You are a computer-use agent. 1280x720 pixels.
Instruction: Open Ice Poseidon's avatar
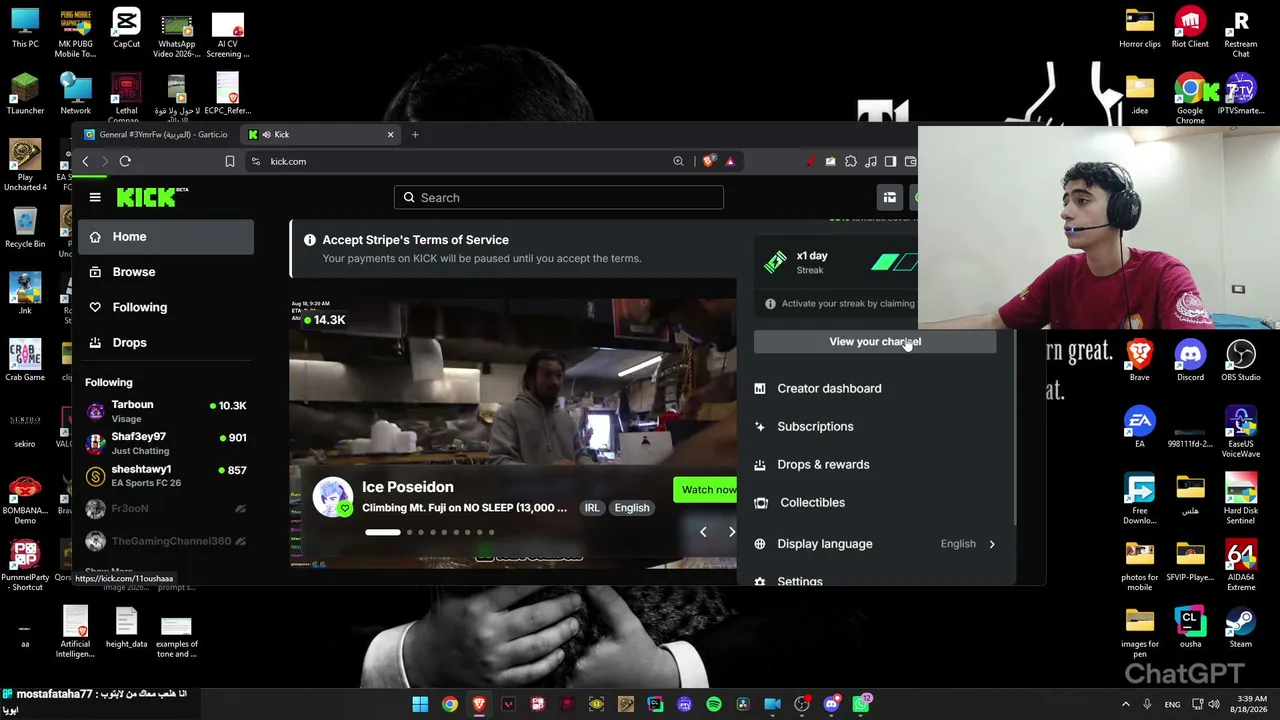click(x=333, y=497)
